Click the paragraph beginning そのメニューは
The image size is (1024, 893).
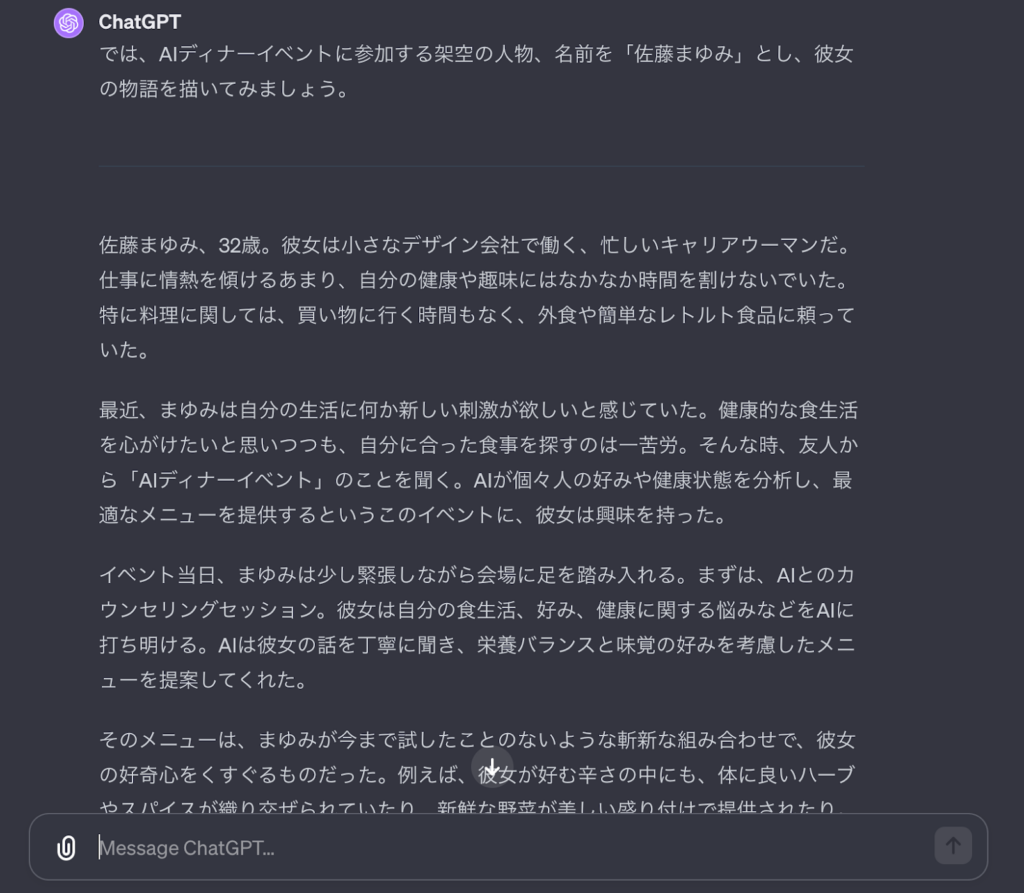477,771
